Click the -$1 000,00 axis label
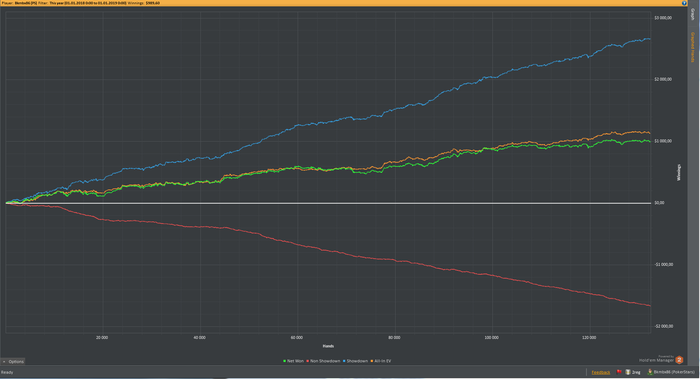This screenshot has width=700, height=379. point(663,264)
